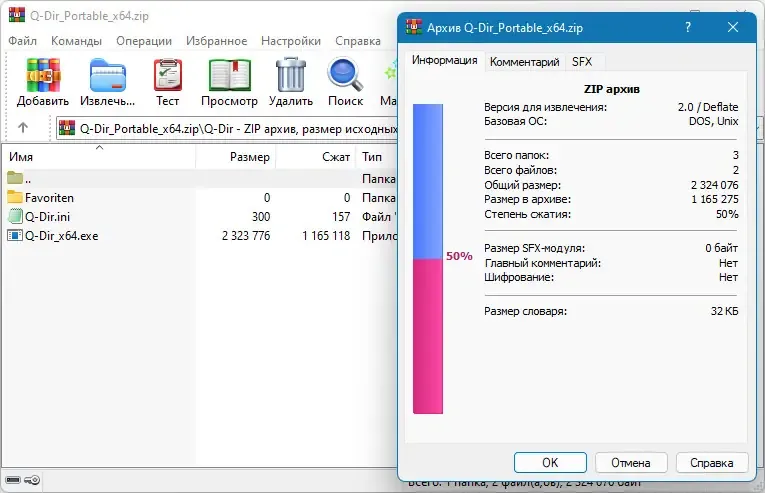Viewport: 765px width, 493px height.
Task: Click the Поиск magnifier icon
Action: tap(345, 75)
